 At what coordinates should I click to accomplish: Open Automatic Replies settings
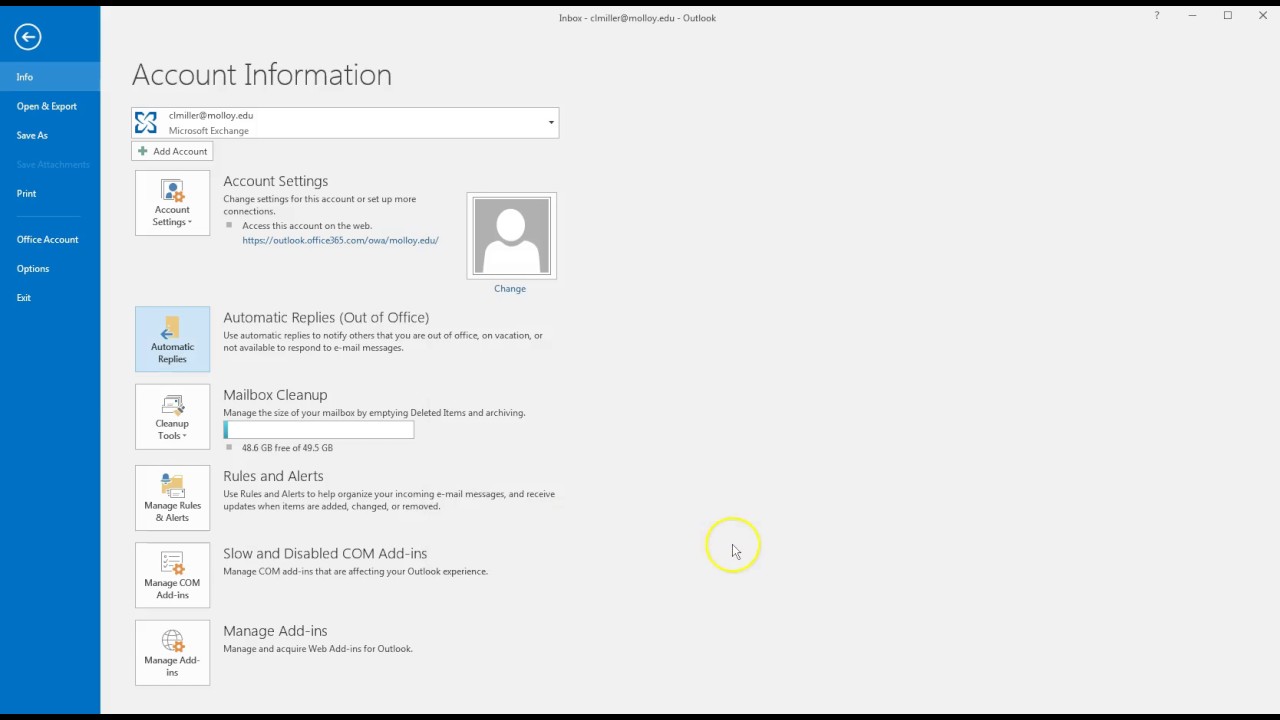[172, 339]
